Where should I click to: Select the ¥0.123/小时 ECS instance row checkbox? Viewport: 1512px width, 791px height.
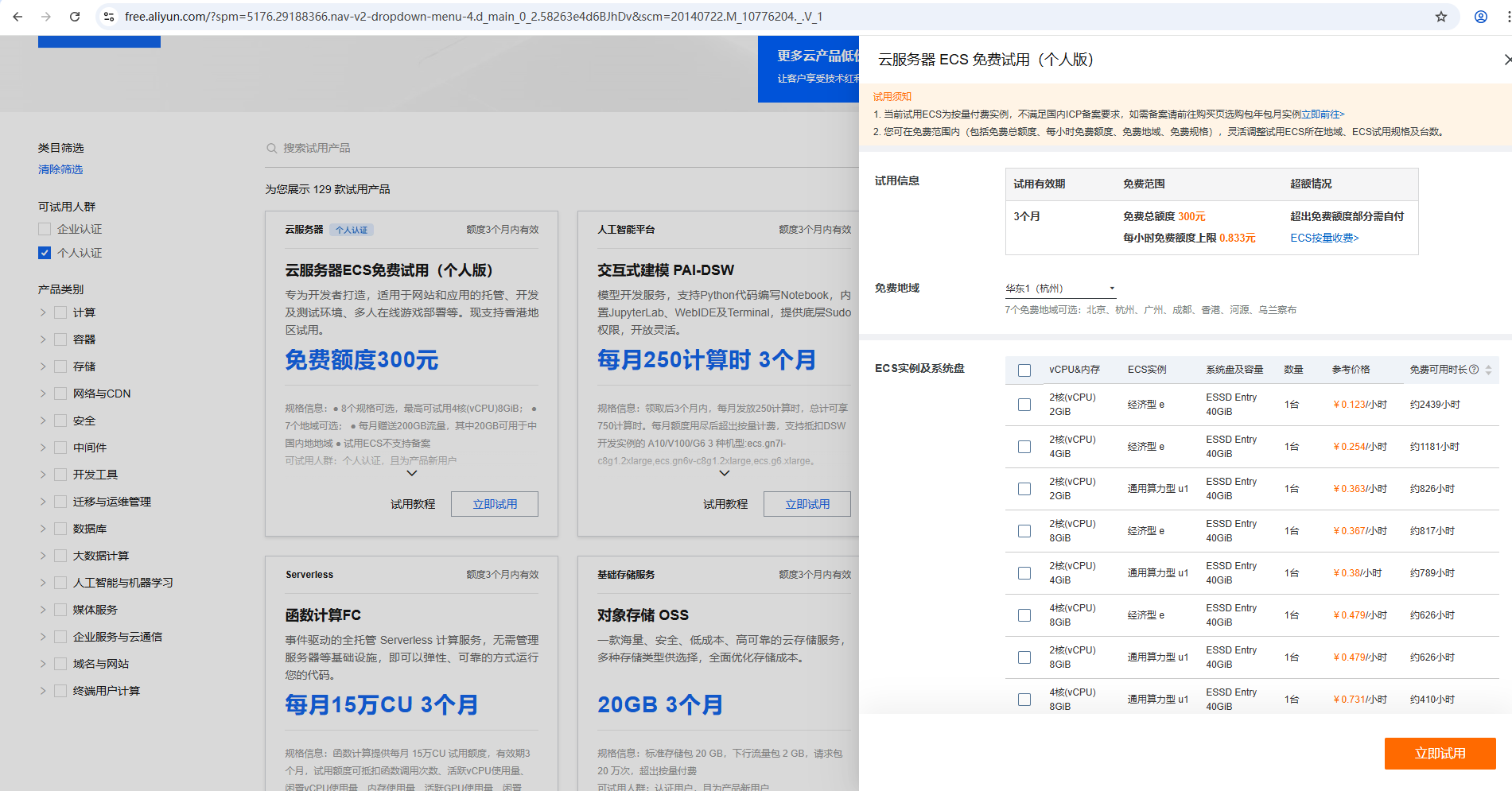click(x=1024, y=405)
